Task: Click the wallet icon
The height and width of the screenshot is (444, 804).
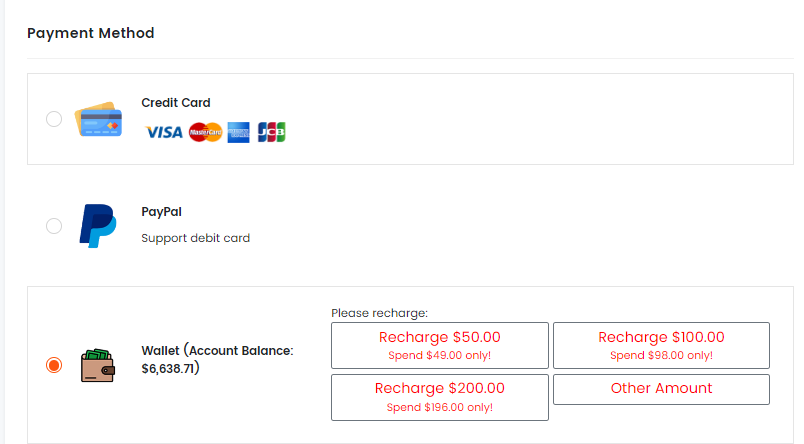Action: [x=97, y=366]
